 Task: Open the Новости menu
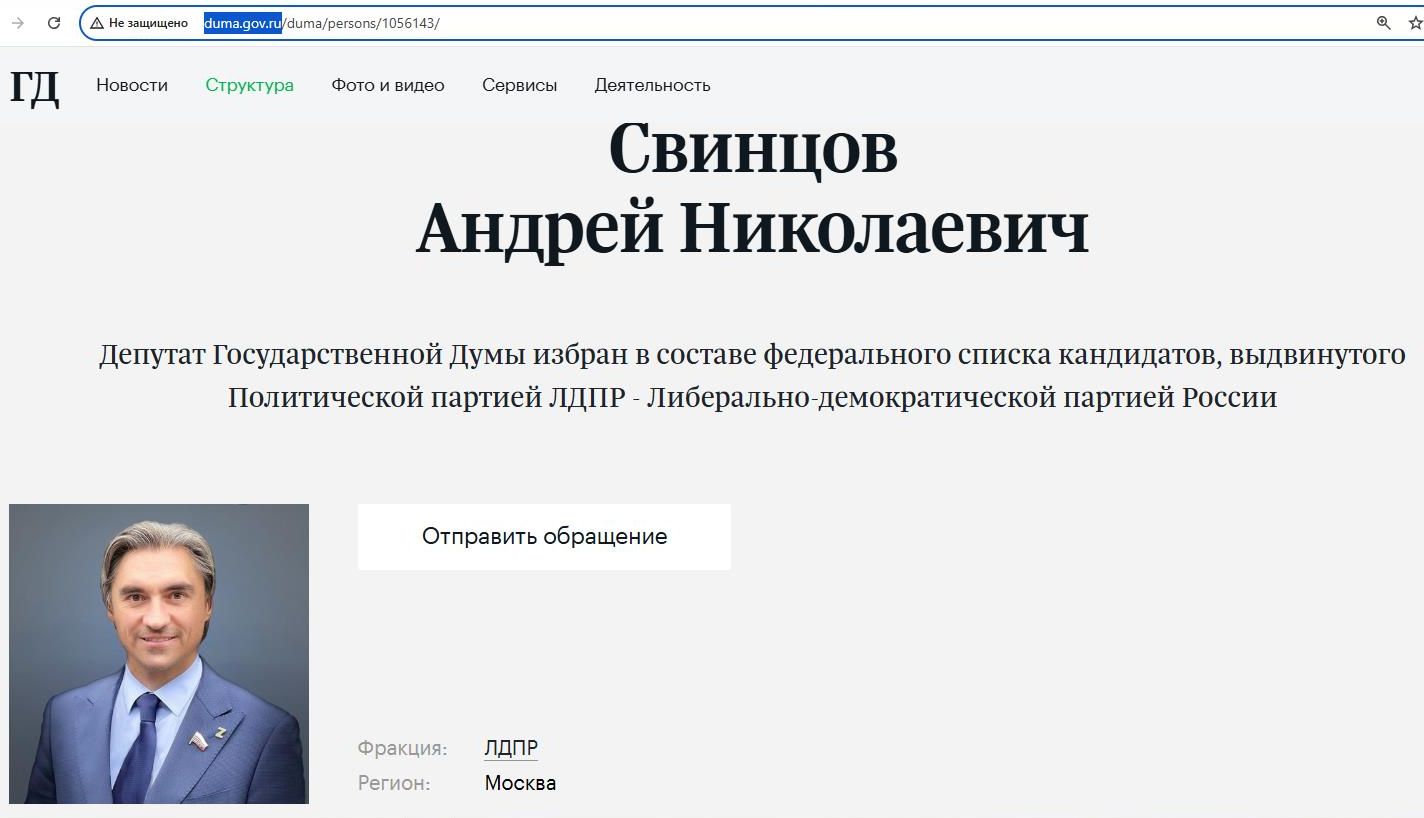[132, 85]
